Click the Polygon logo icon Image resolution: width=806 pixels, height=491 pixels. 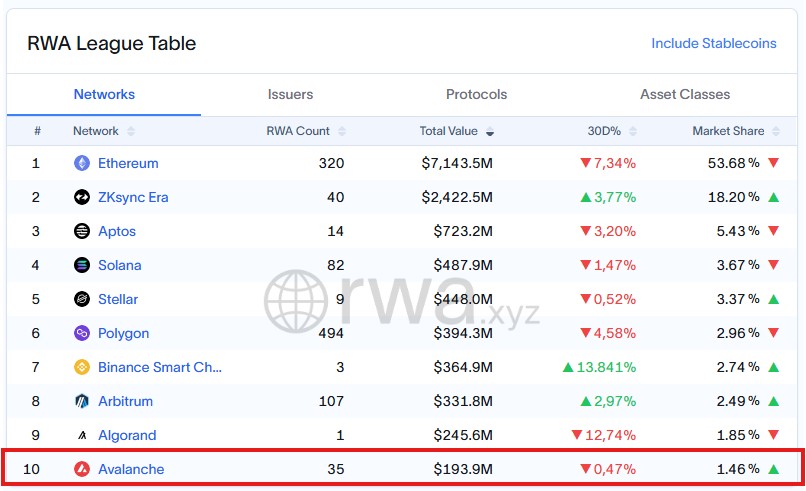point(82,333)
